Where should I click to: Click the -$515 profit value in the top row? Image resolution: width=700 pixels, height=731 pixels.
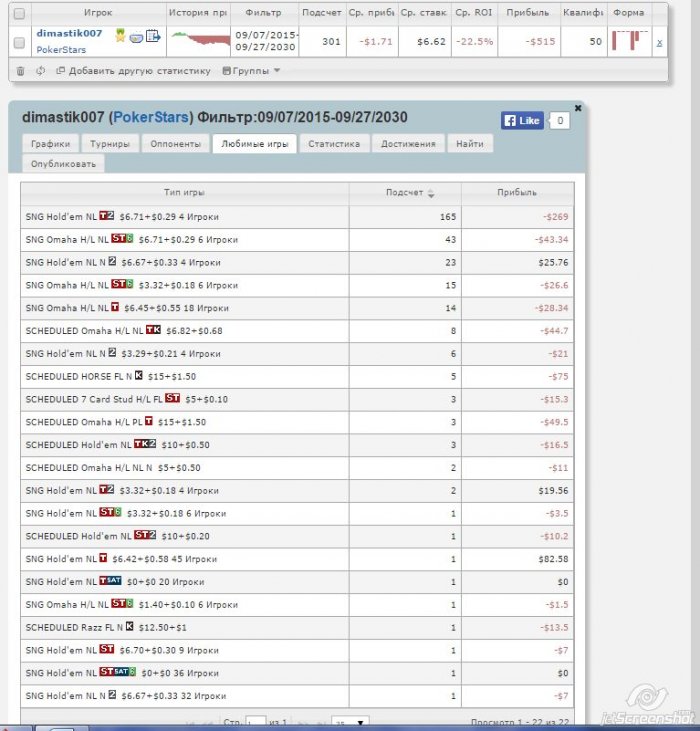pos(540,41)
